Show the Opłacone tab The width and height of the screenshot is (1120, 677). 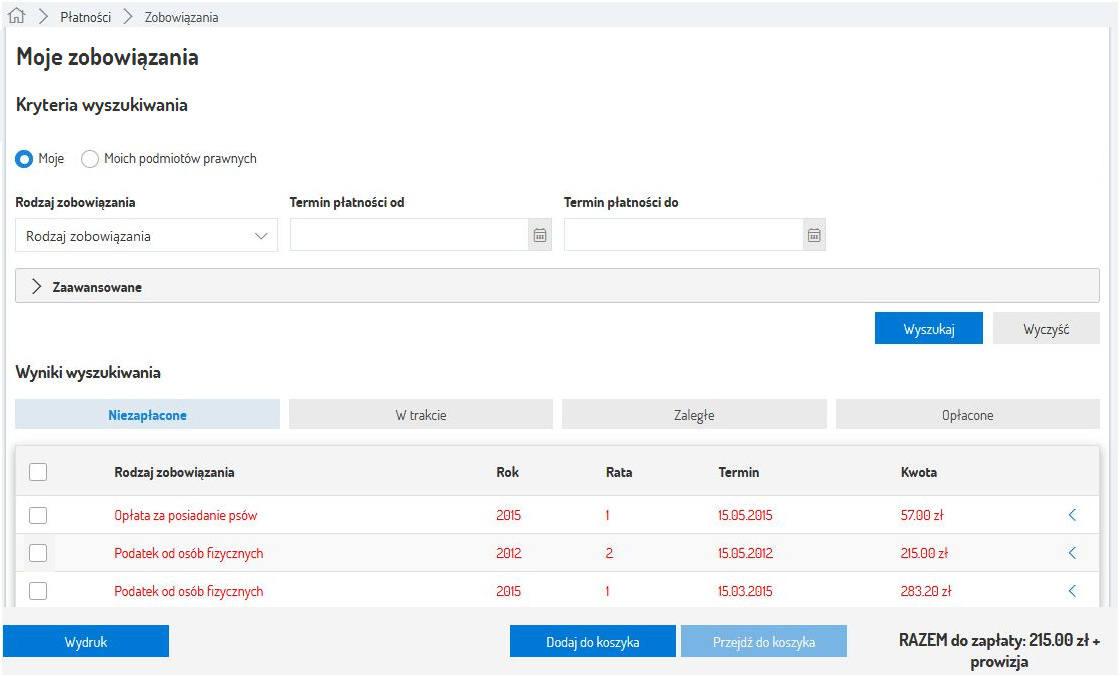[967, 415]
